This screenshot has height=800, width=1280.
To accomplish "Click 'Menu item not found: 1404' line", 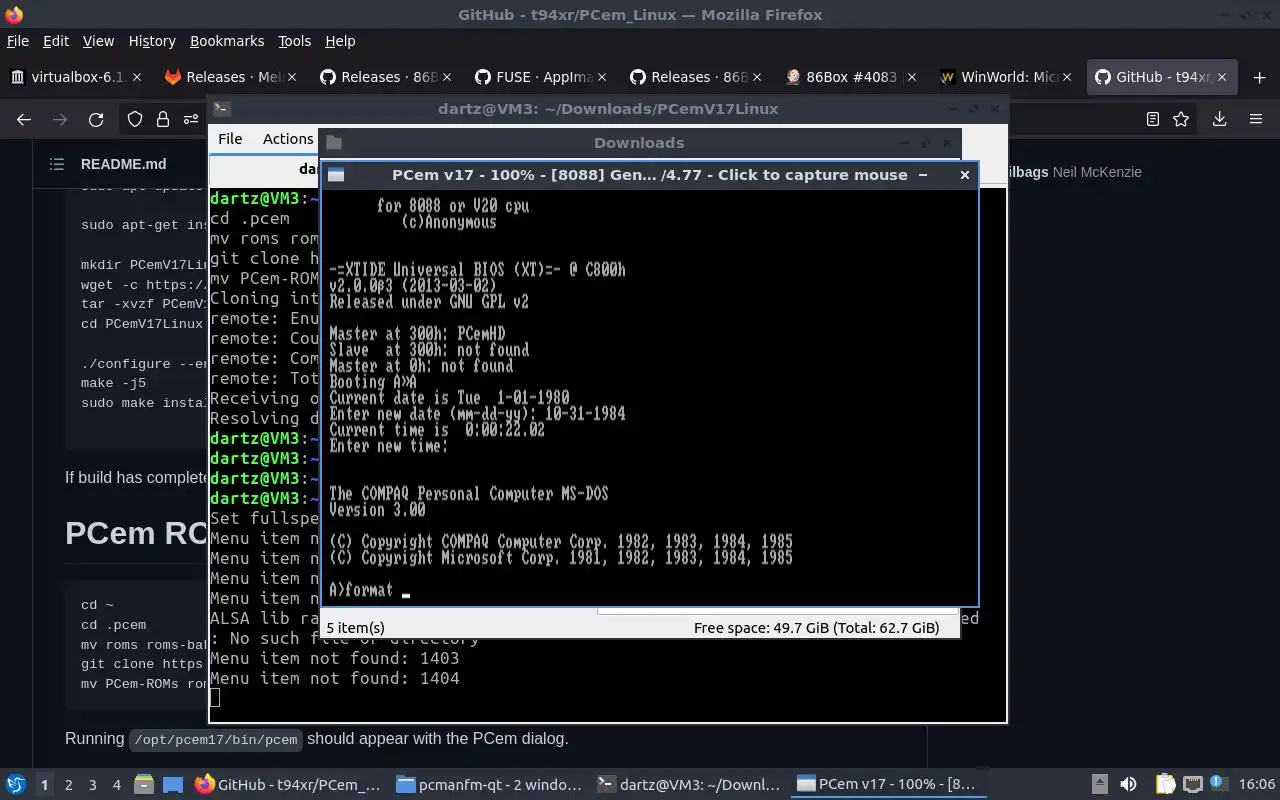I will (334, 678).
